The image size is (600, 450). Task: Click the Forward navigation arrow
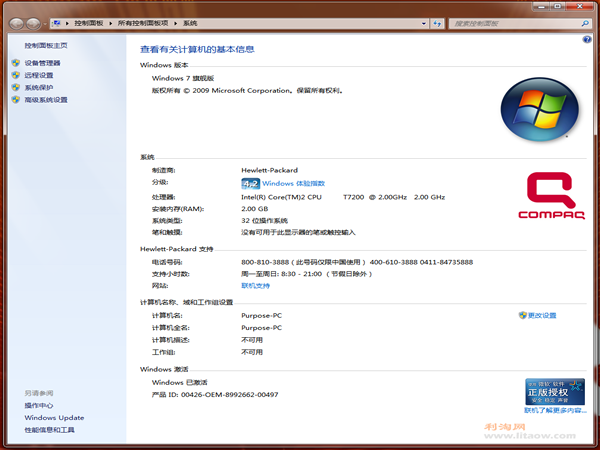(x=33, y=24)
